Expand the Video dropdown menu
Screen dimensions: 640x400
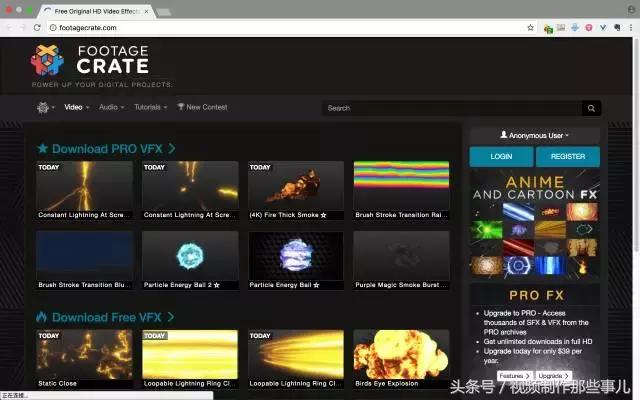click(x=77, y=107)
